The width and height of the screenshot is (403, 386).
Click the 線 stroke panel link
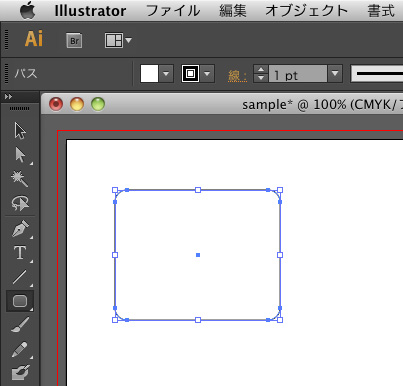tap(237, 76)
